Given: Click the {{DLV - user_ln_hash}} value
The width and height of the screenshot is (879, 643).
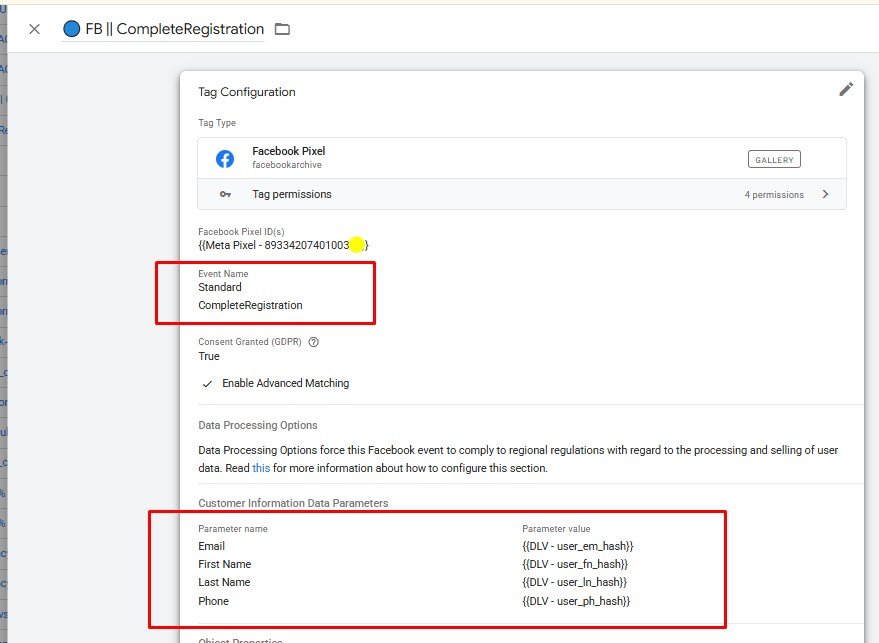Looking at the screenshot, I should pos(575,582).
